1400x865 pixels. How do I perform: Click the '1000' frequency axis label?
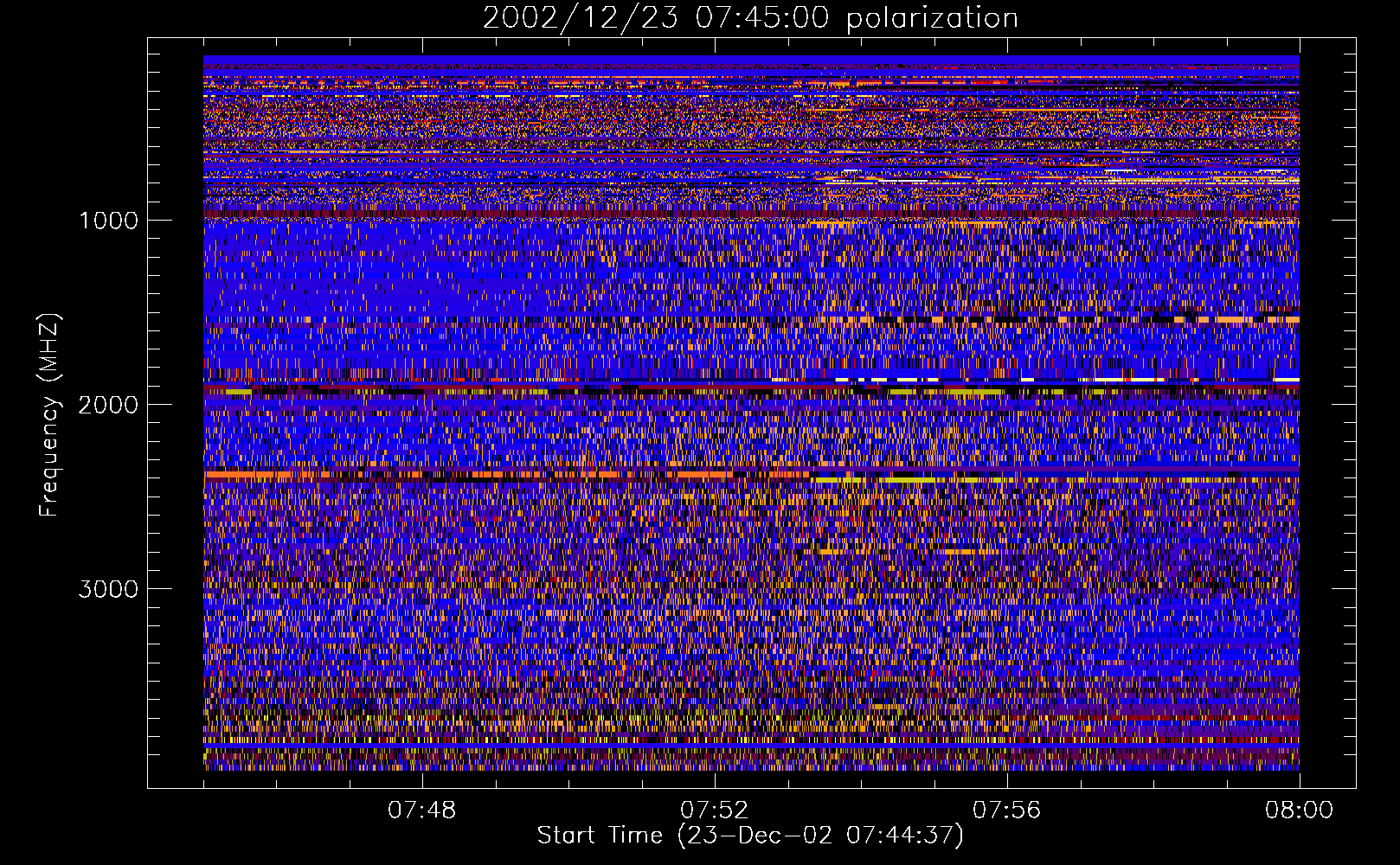pos(108,221)
